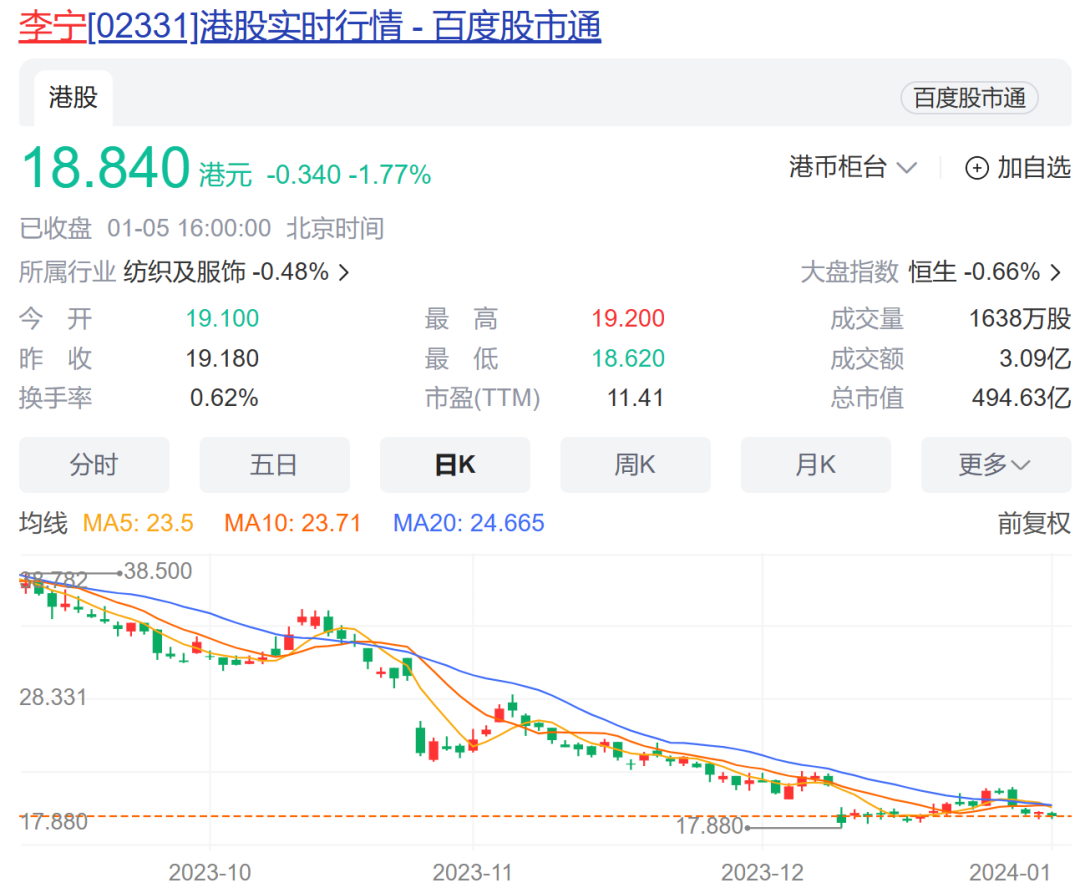Select the 港股 tab
This screenshot has height=888, width=1080.
[x=73, y=97]
